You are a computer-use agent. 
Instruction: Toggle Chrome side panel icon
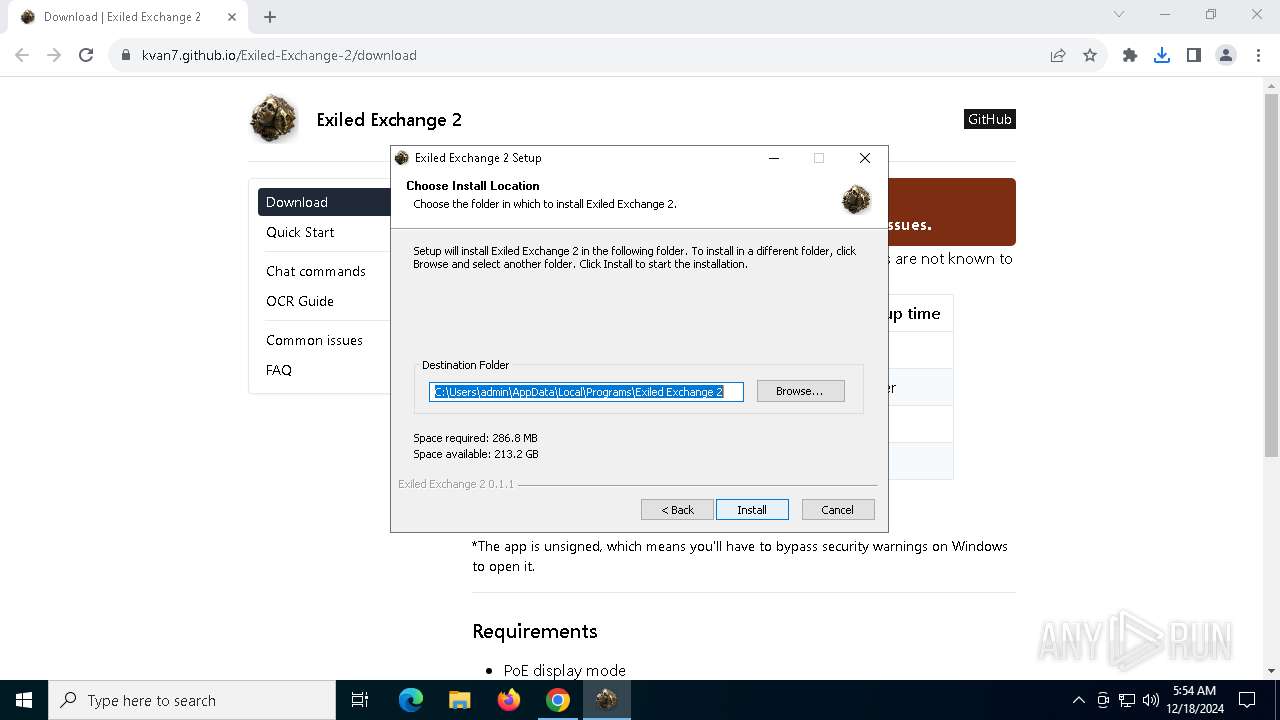pos(1194,55)
